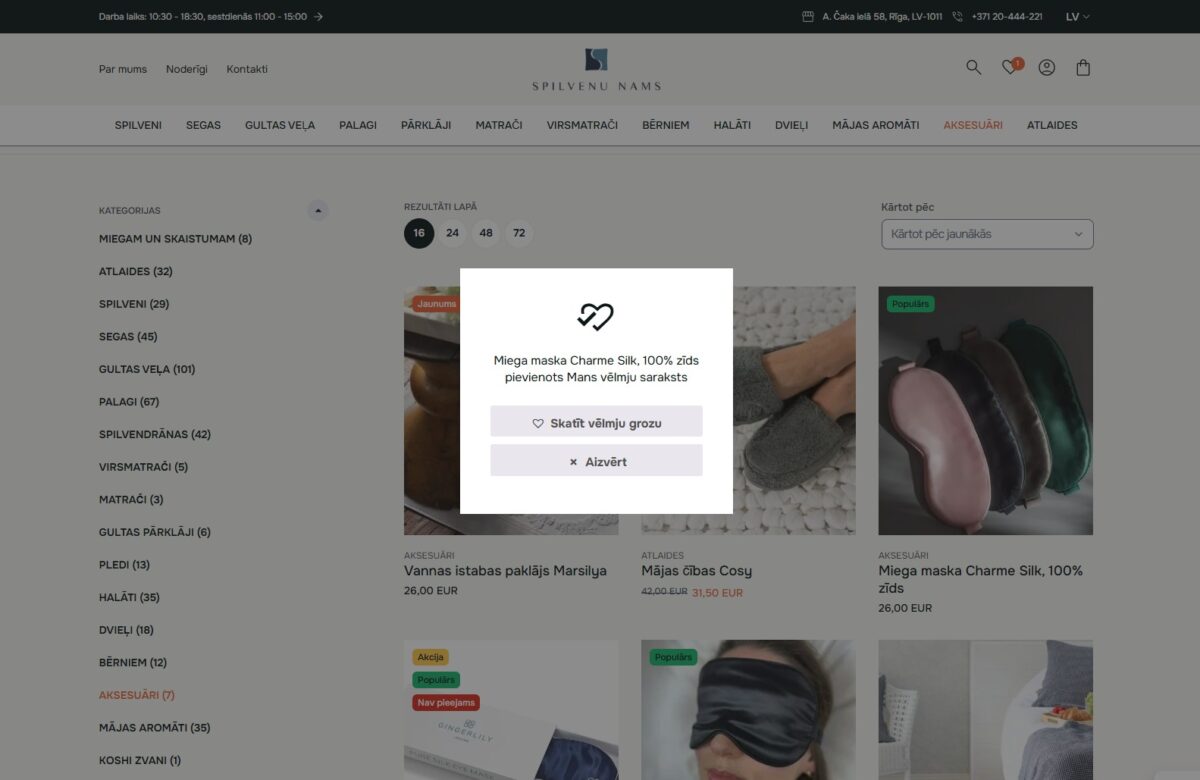The width and height of the screenshot is (1200, 780).
Task: Select 72 results per page
Action: [x=519, y=233]
